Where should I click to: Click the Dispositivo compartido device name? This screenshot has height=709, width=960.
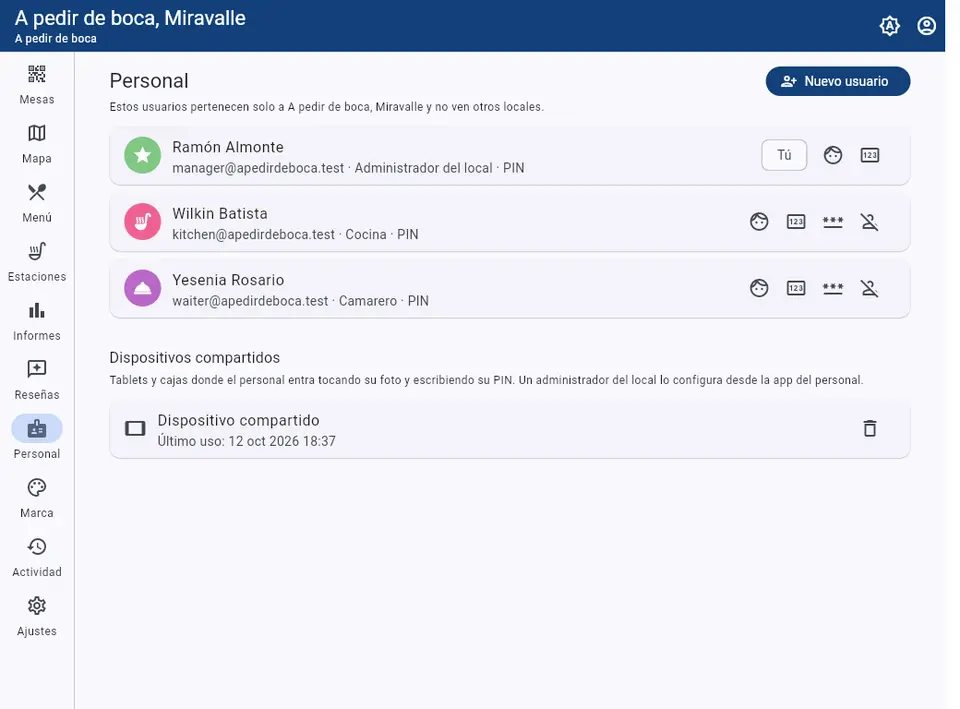click(x=238, y=420)
